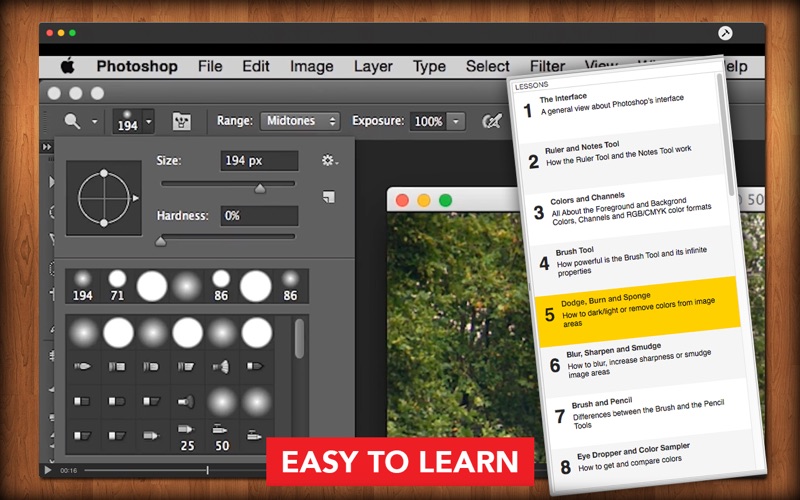The width and height of the screenshot is (800, 500).
Task: Open the Type menu
Action: (429, 66)
